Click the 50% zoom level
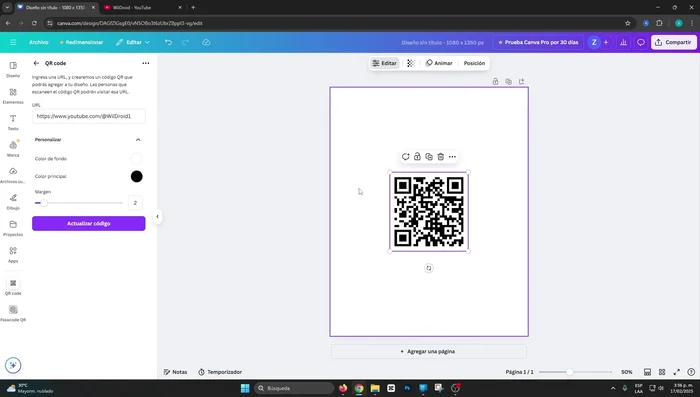This screenshot has height=397, width=700. click(x=627, y=372)
